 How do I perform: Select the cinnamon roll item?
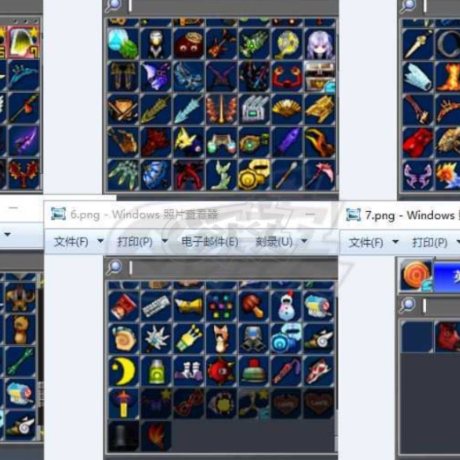click(123, 338)
